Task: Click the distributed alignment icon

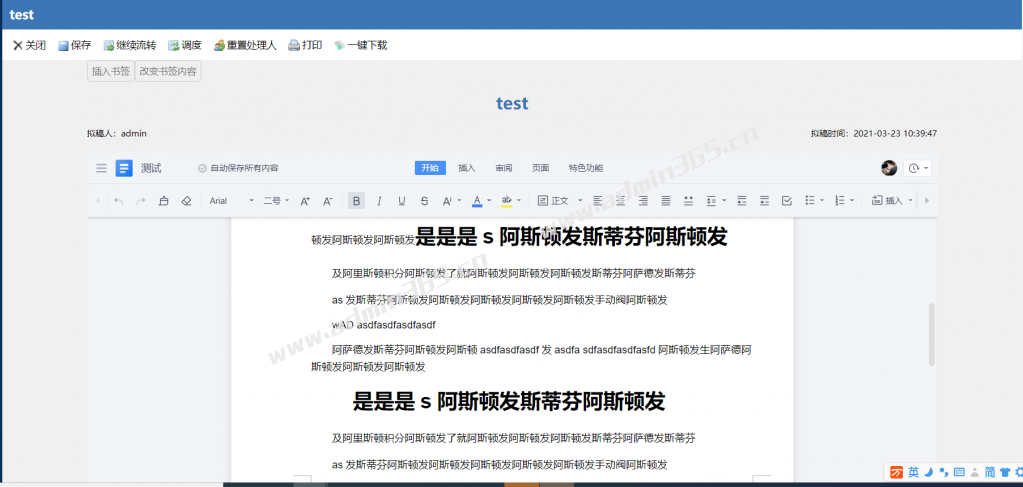Action: [x=688, y=201]
